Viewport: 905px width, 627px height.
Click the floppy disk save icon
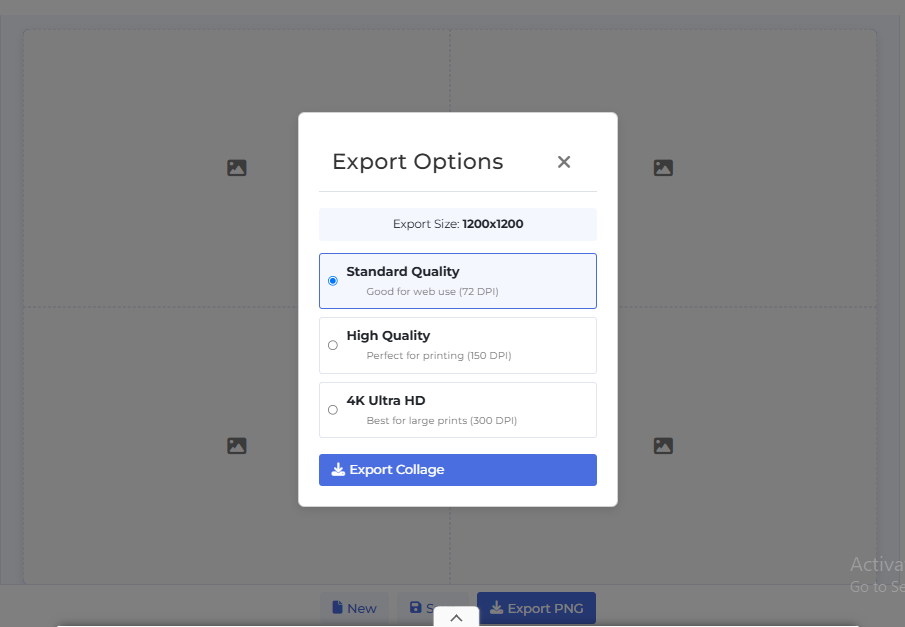pyautogui.click(x=416, y=607)
